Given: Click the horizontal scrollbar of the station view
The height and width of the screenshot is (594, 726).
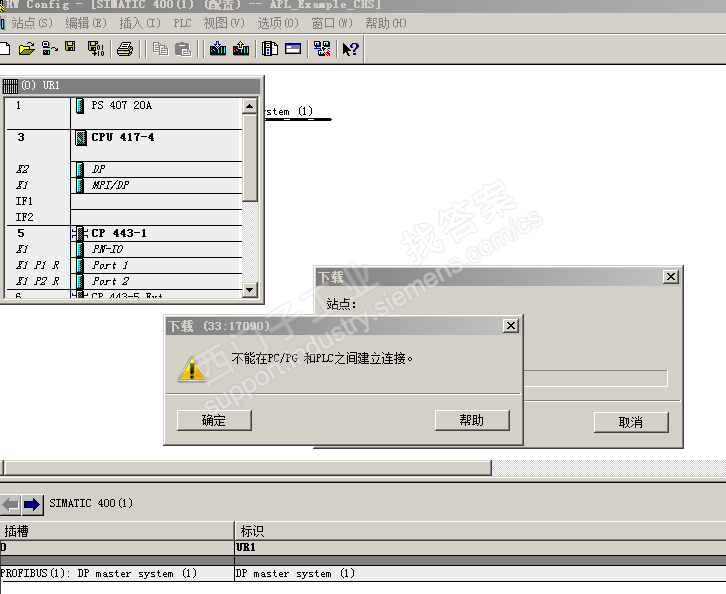Looking at the screenshot, I should pyautogui.click(x=247, y=468).
